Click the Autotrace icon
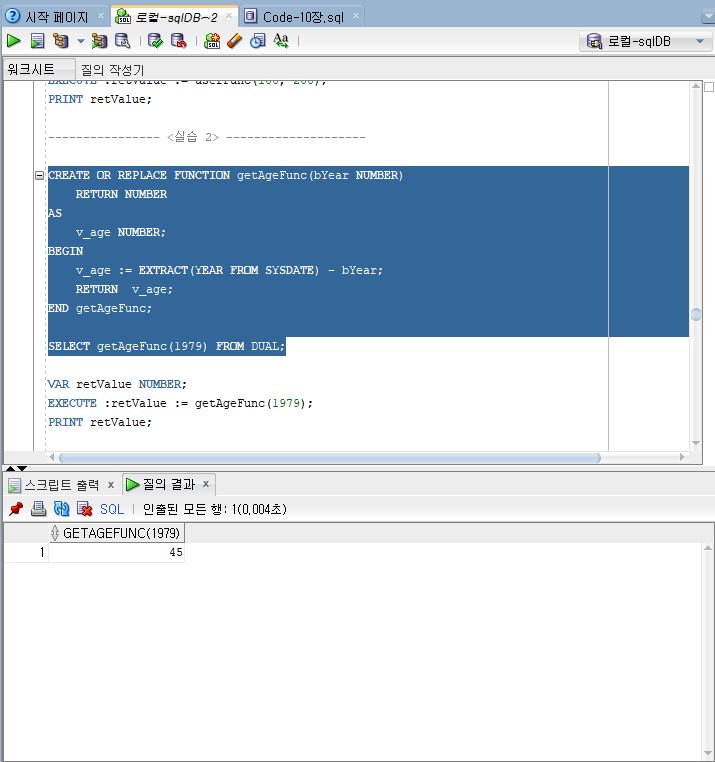The image size is (715, 762). (99, 41)
